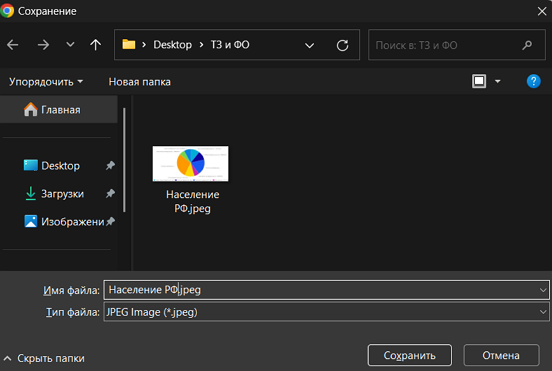Go back with the left arrow
This screenshot has height=371, width=552.
[x=13, y=45]
